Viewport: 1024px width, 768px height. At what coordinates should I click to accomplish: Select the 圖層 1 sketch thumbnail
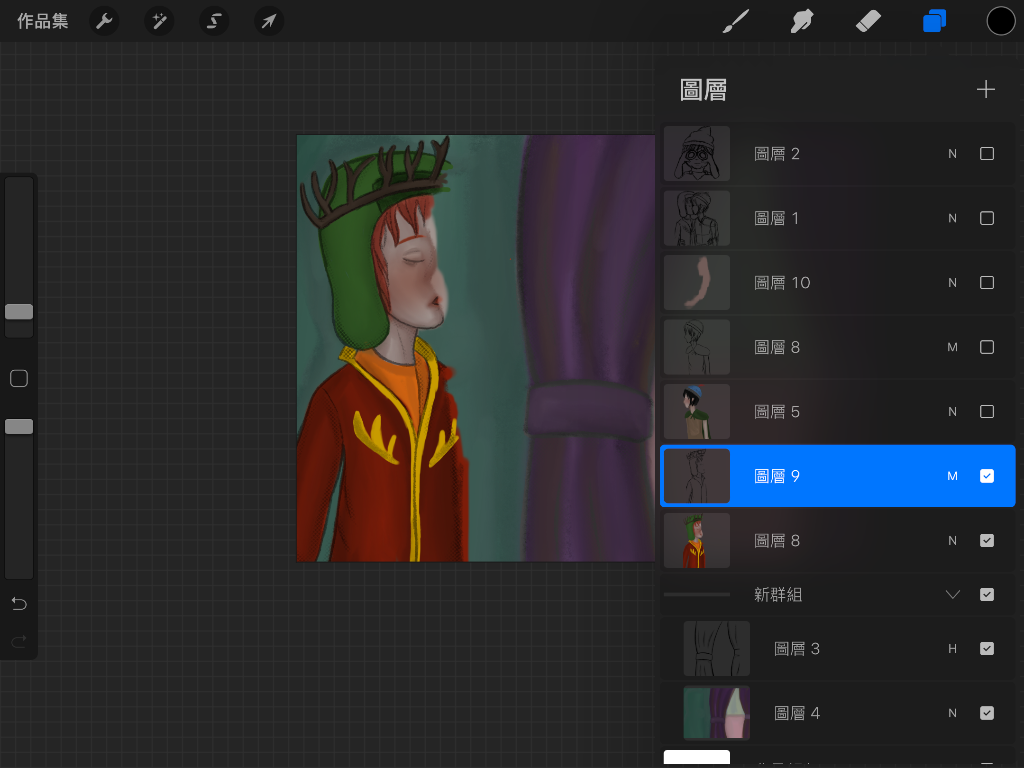pyautogui.click(x=697, y=218)
